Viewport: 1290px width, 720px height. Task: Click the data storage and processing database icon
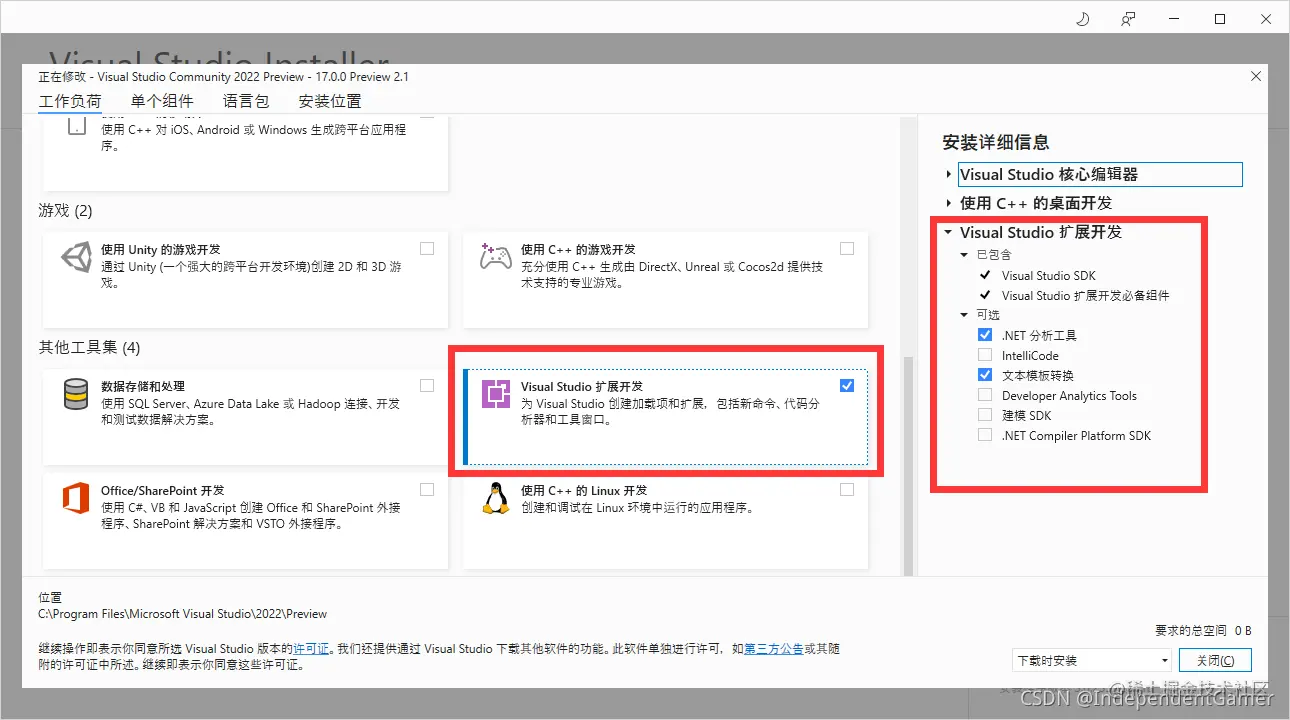tap(76, 395)
